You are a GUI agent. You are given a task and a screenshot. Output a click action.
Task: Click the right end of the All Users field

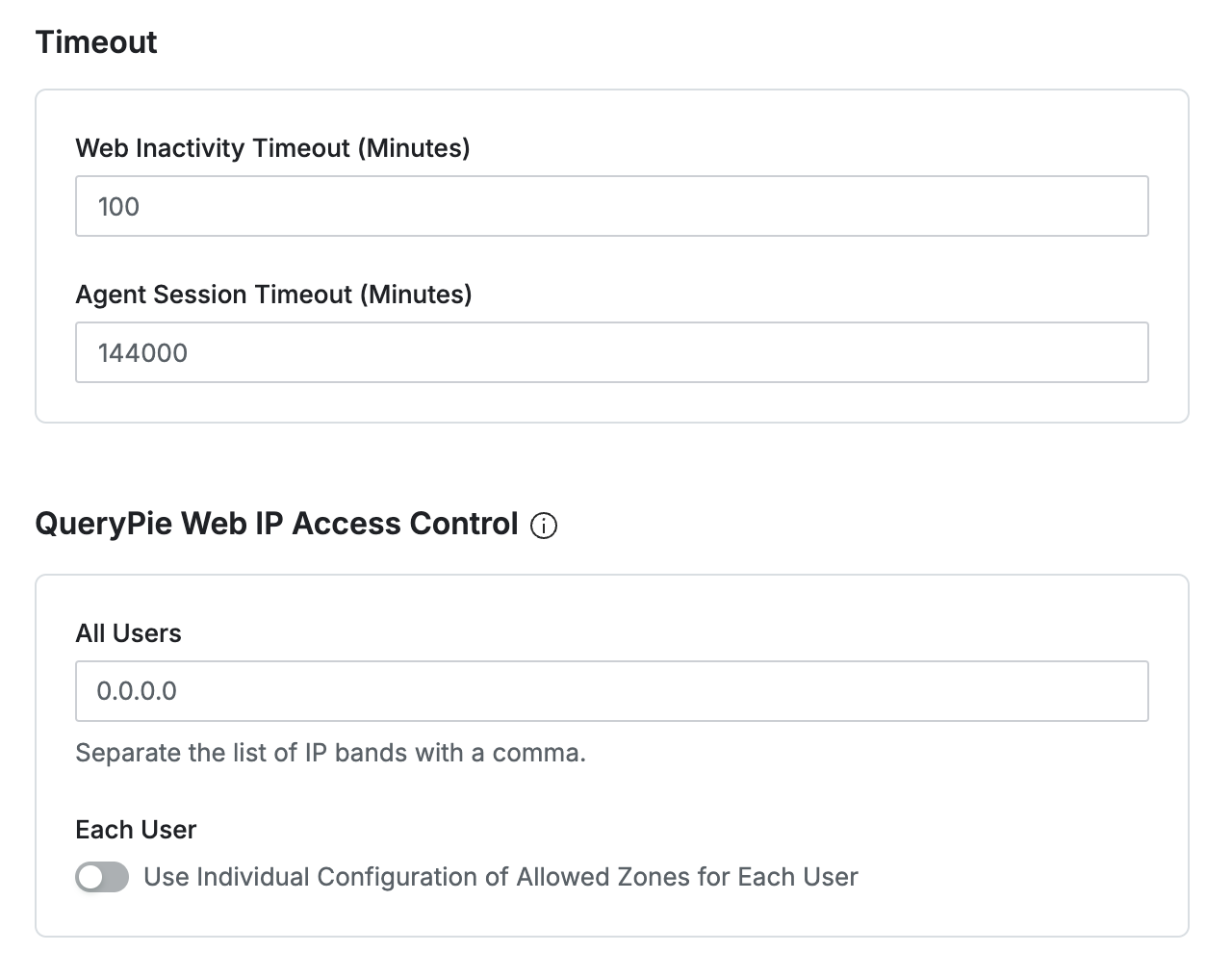tap(1126, 691)
